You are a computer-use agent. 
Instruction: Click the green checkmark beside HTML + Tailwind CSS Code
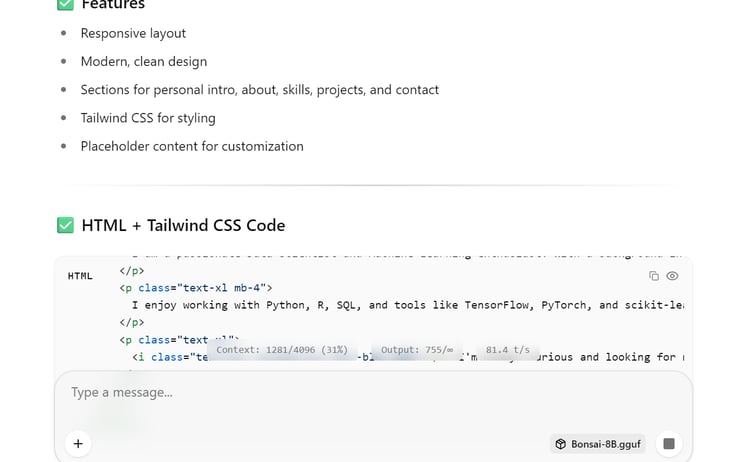point(65,225)
